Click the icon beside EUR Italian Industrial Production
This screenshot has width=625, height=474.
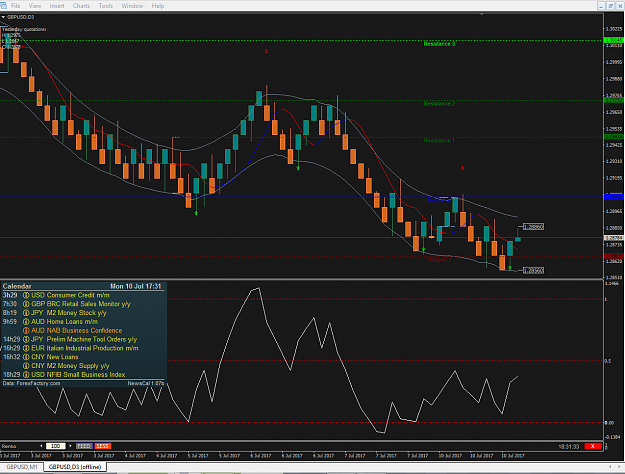[26, 348]
